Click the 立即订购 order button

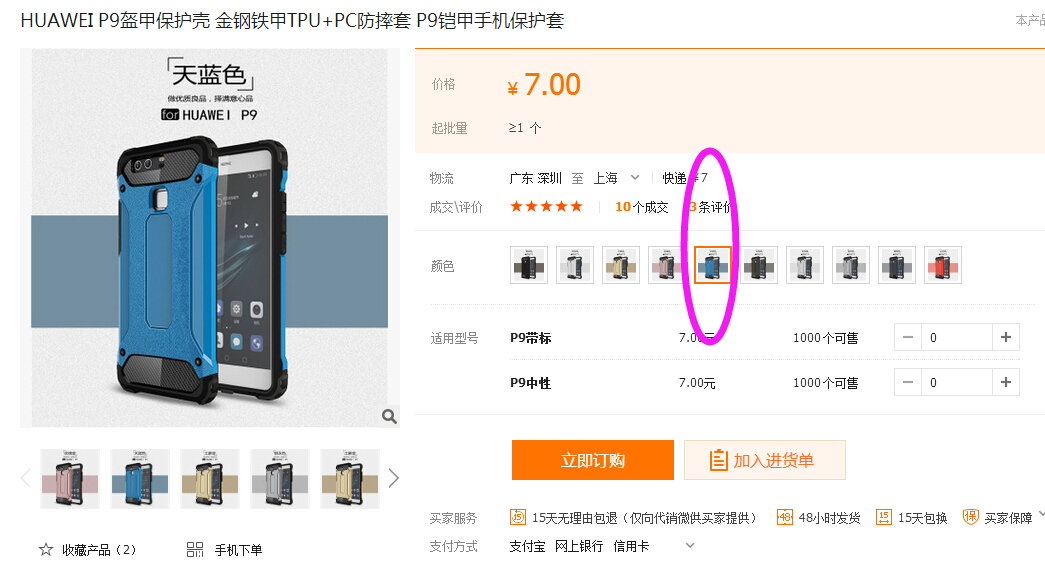592,460
